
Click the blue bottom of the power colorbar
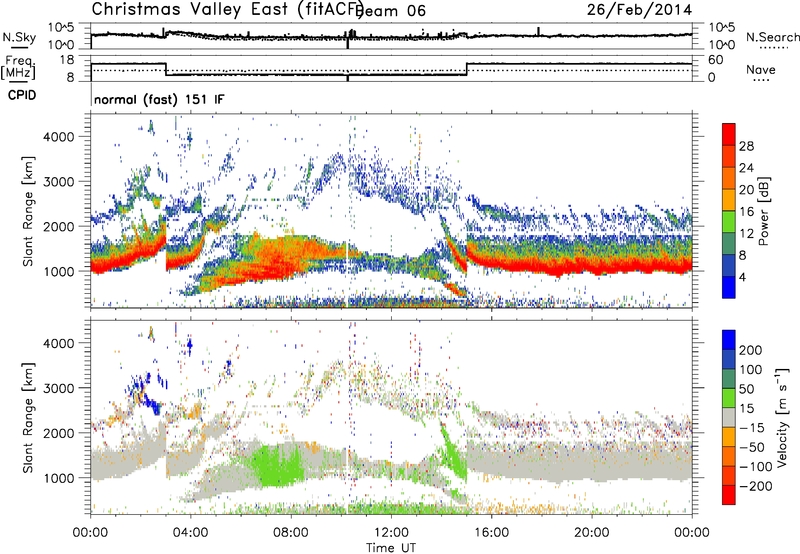click(729, 287)
